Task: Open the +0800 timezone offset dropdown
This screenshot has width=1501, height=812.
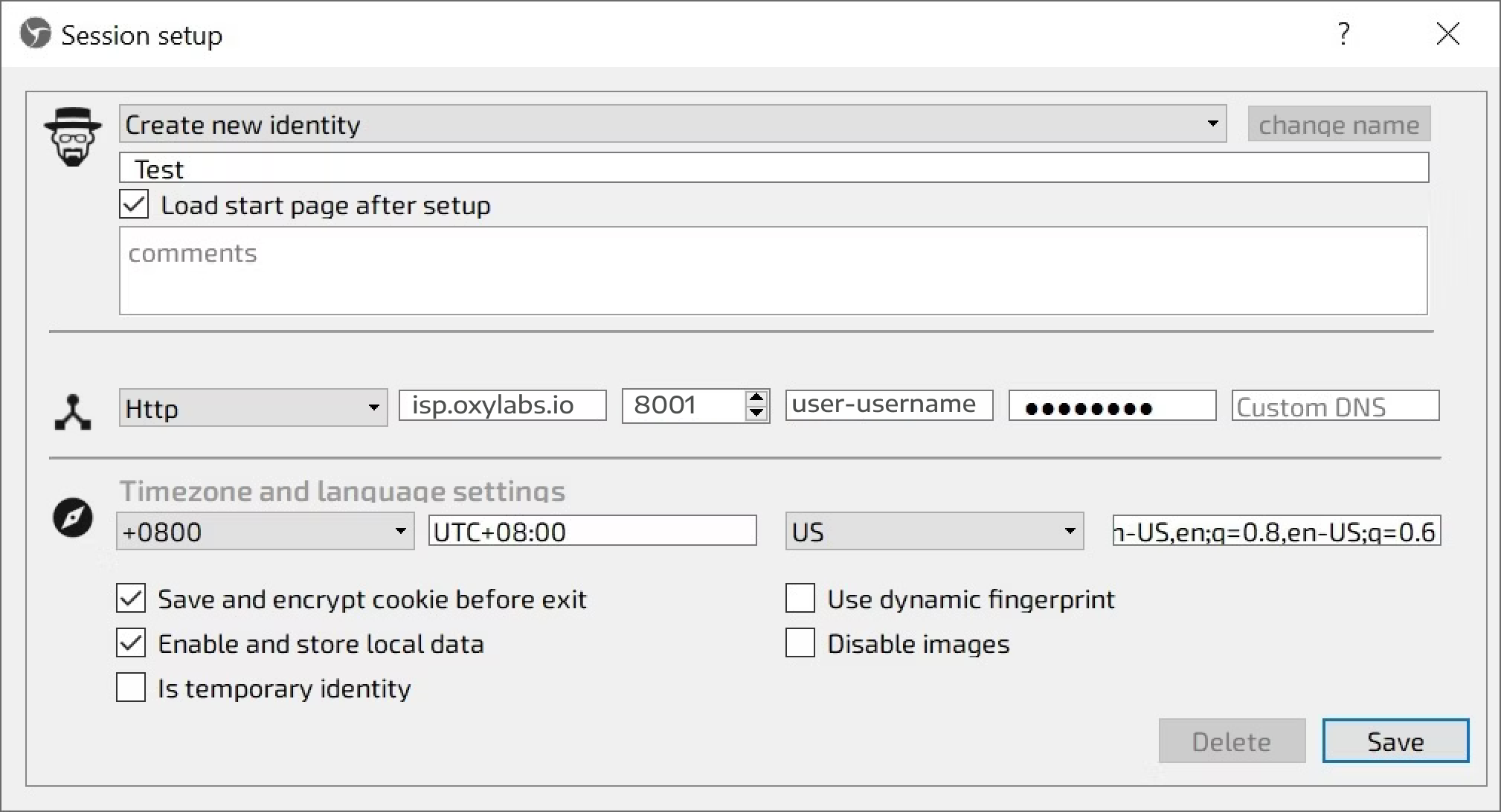Action: pos(265,532)
